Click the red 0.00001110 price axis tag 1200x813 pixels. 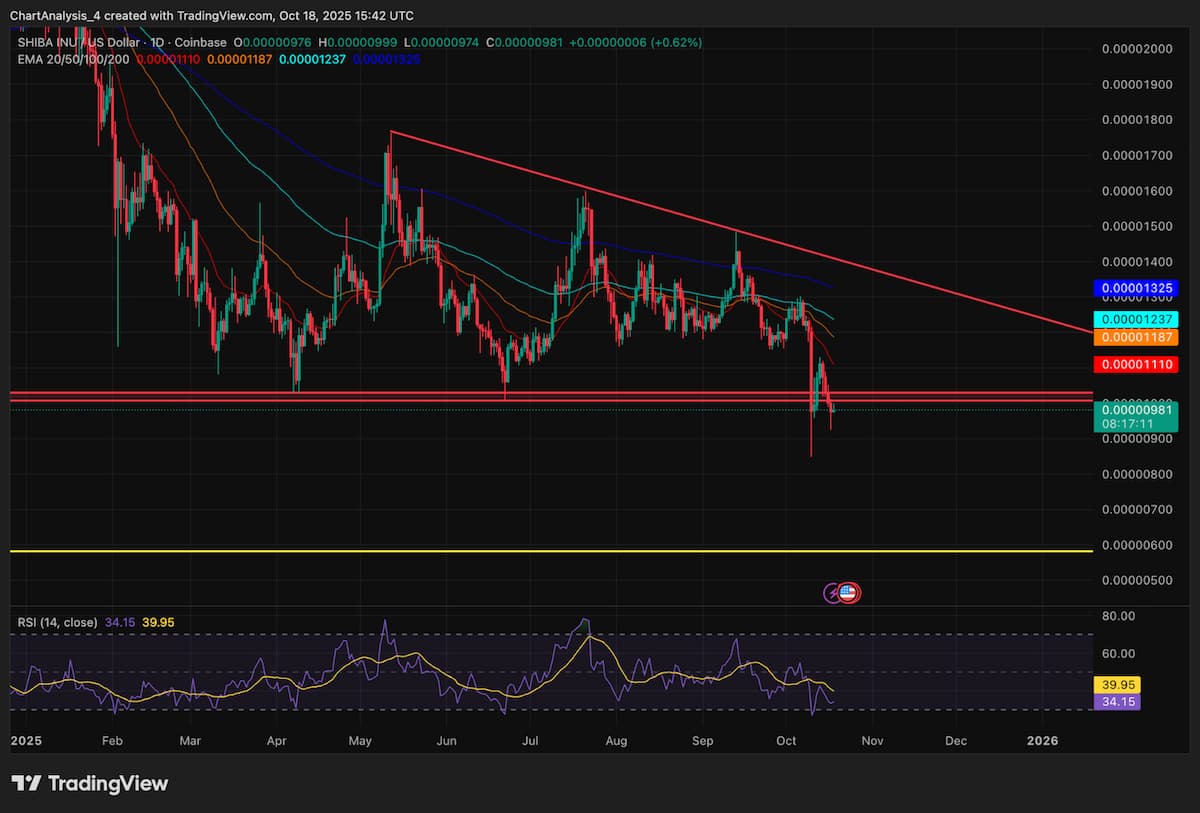coord(1135,366)
